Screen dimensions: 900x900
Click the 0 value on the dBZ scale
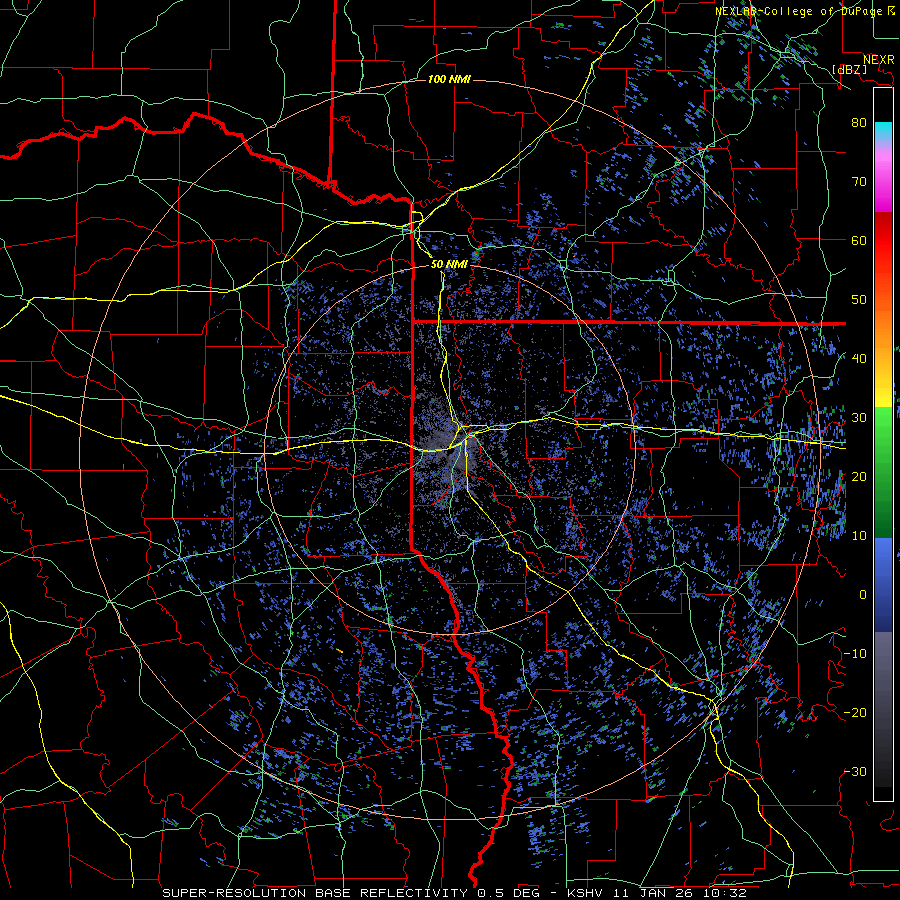862,595
